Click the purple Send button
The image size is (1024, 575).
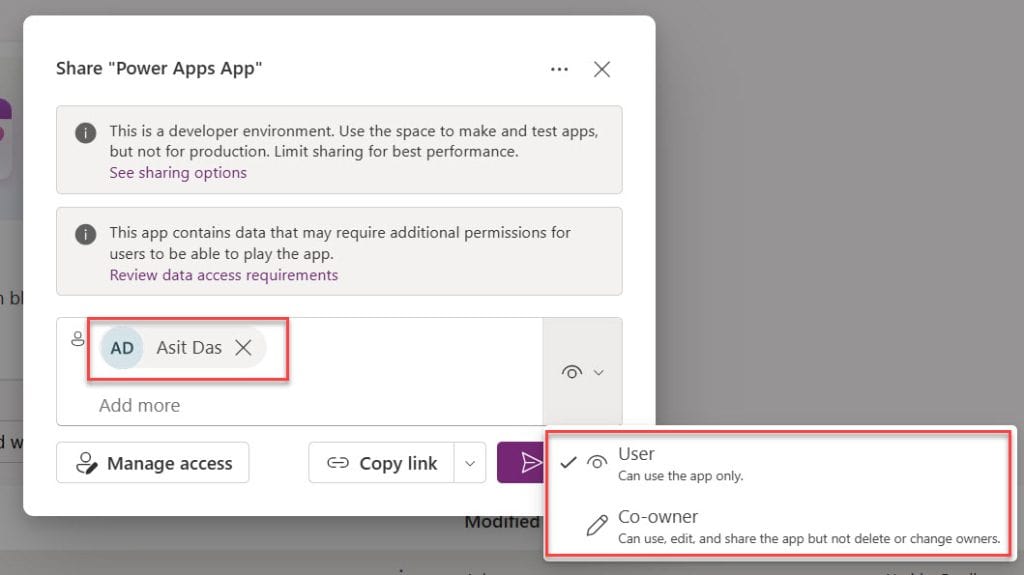[521, 463]
